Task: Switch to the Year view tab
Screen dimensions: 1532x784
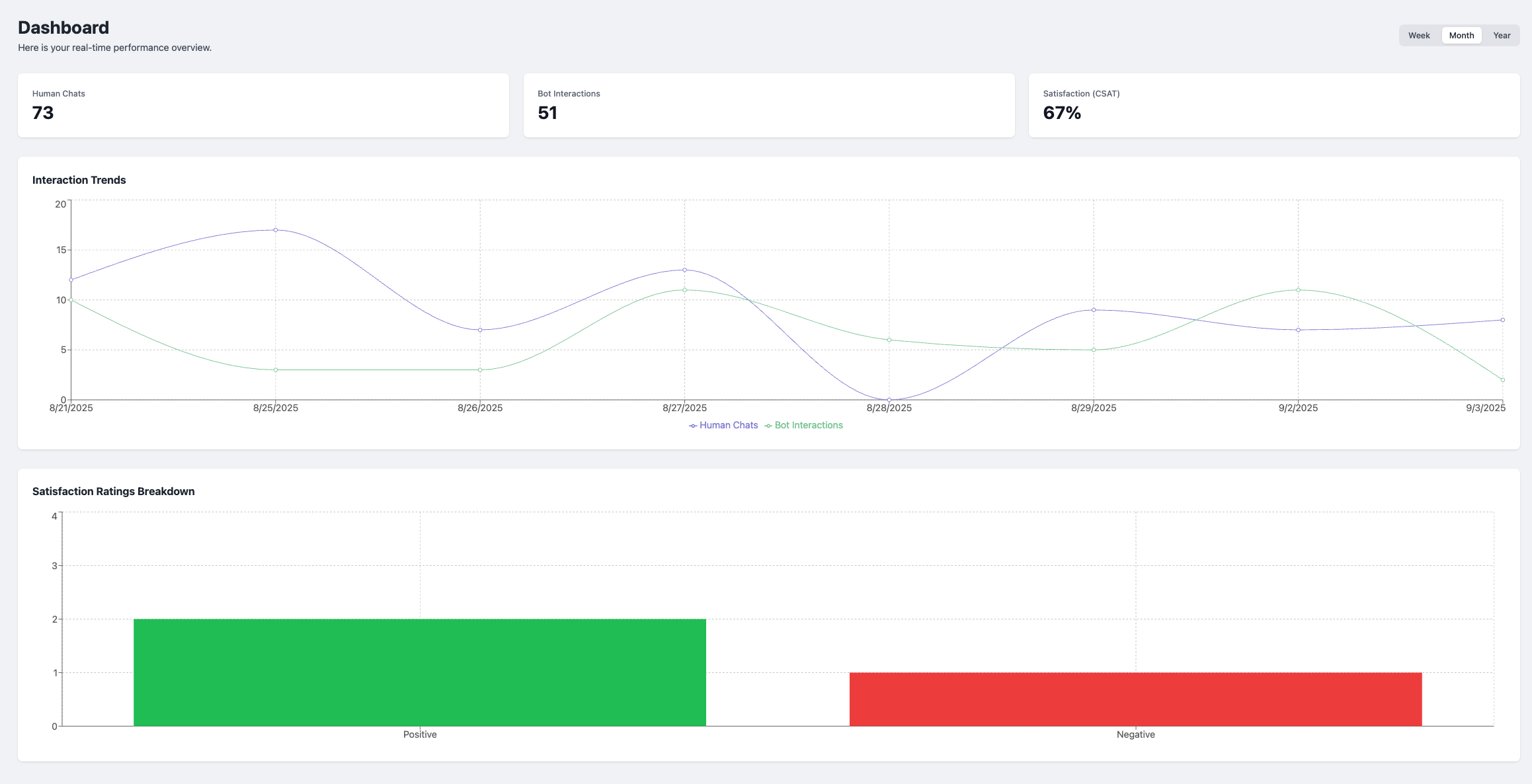Action: pos(1502,36)
